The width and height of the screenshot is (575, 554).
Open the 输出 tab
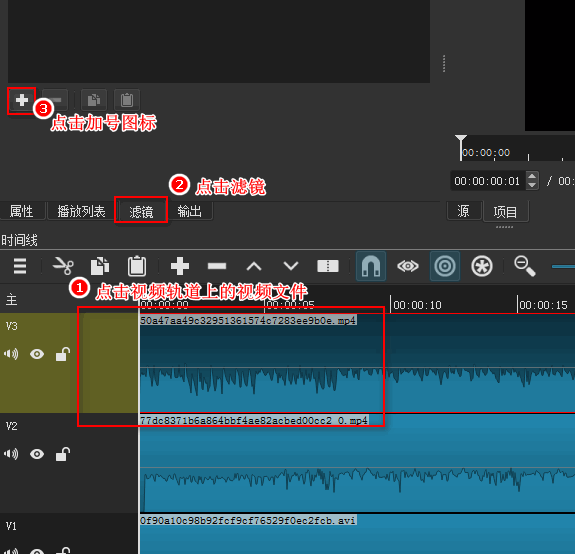[190, 211]
